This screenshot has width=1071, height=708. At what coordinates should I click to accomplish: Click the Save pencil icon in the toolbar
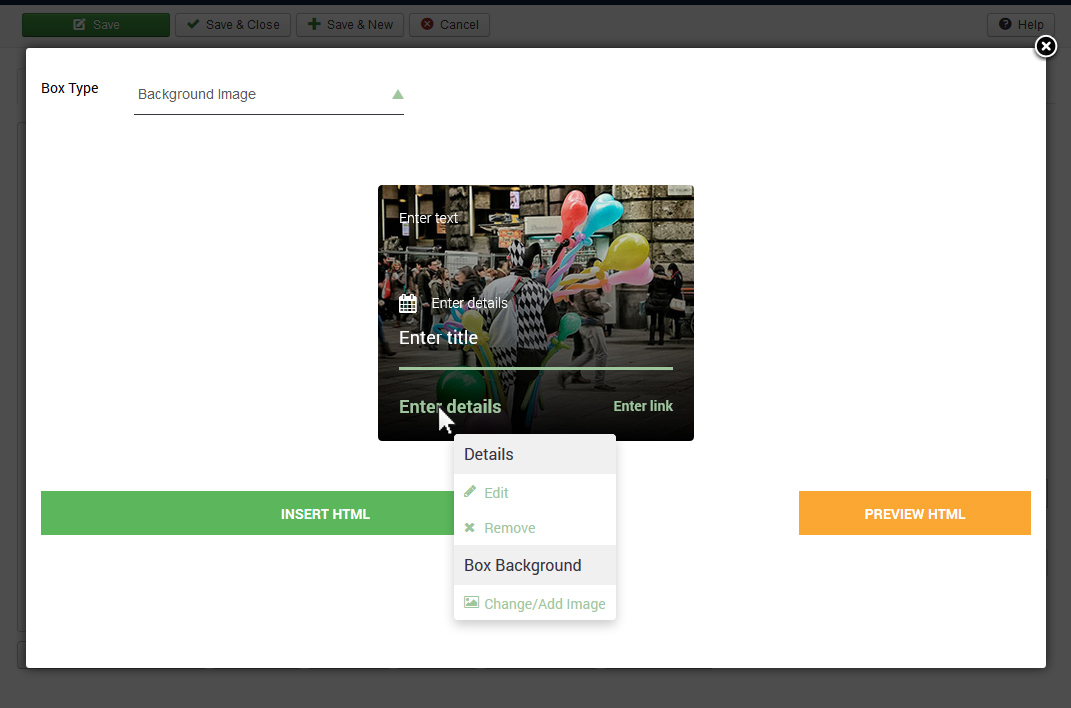pyautogui.click(x=79, y=25)
